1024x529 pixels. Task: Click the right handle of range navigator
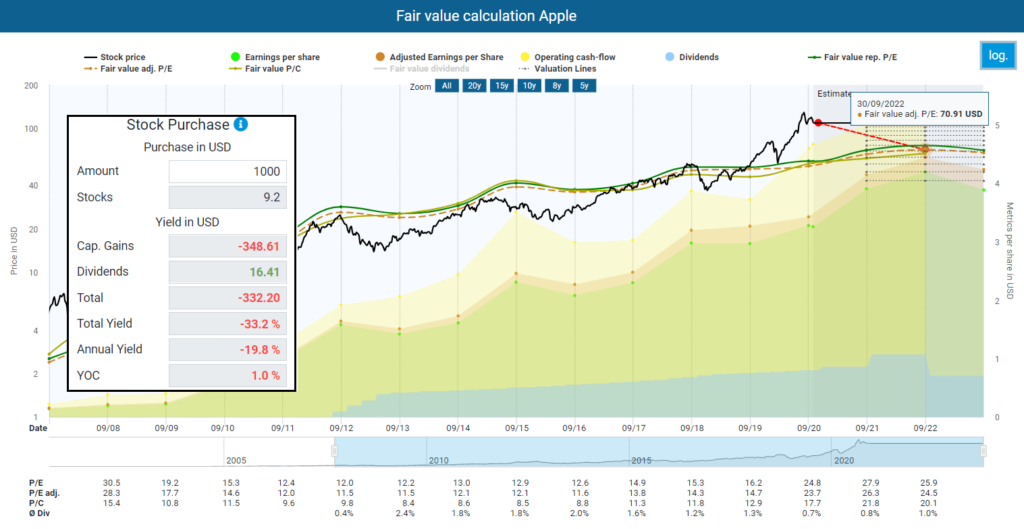pyautogui.click(x=983, y=451)
